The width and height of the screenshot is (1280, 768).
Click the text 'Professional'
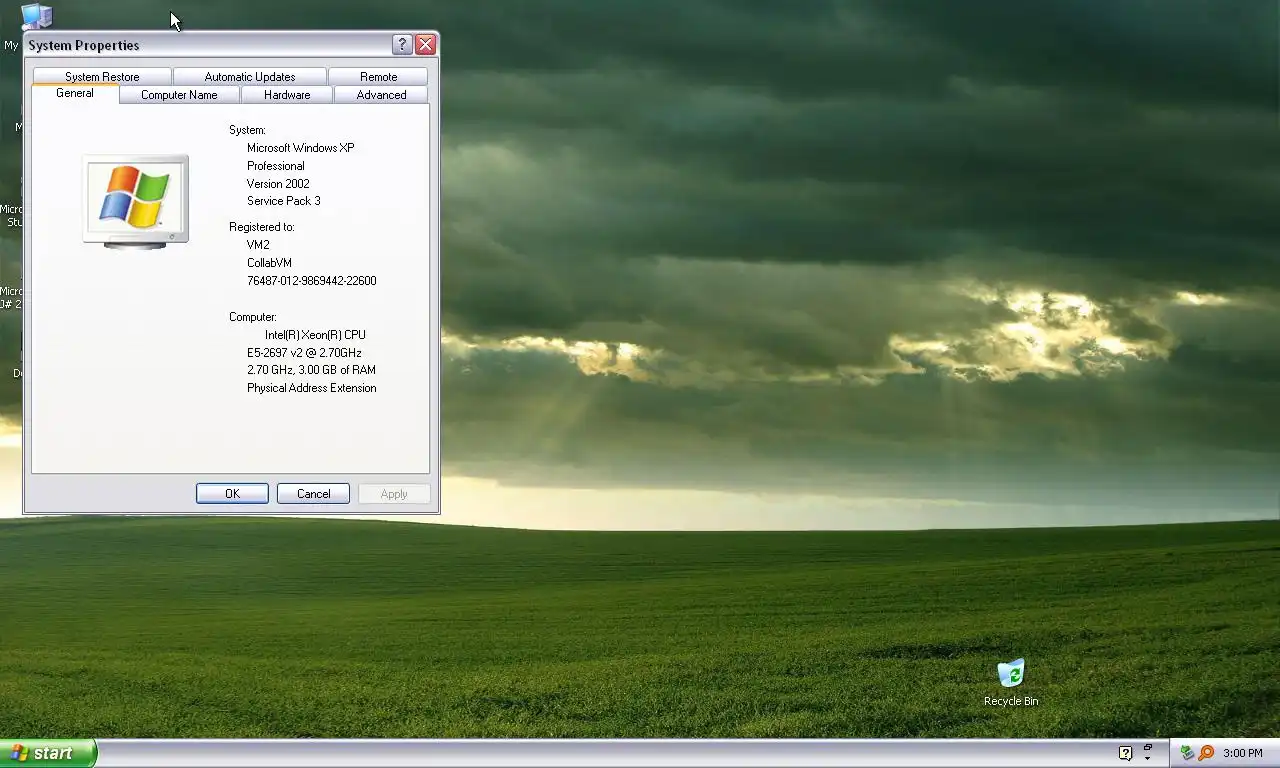276,166
